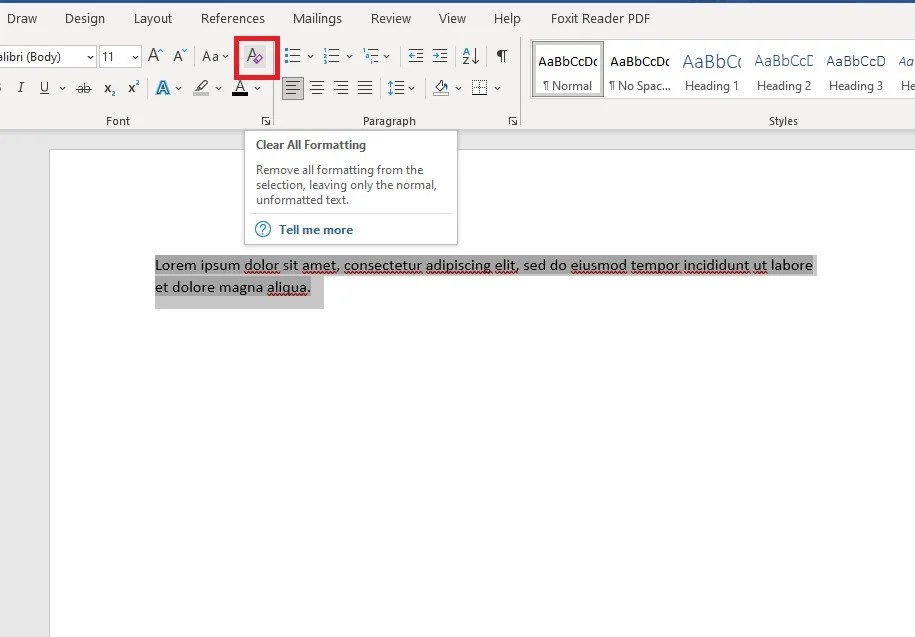The width and height of the screenshot is (915, 637).
Task: Apply the Heading 1 style
Action: (711, 70)
